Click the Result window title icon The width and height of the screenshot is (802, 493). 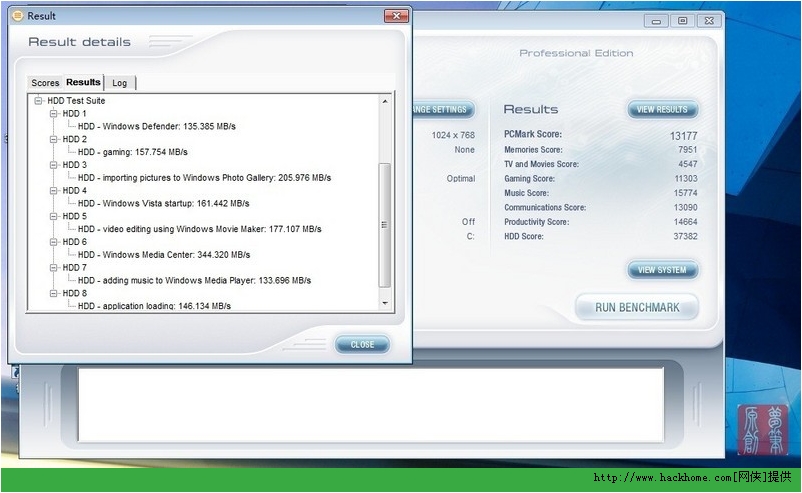click(17, 16)
